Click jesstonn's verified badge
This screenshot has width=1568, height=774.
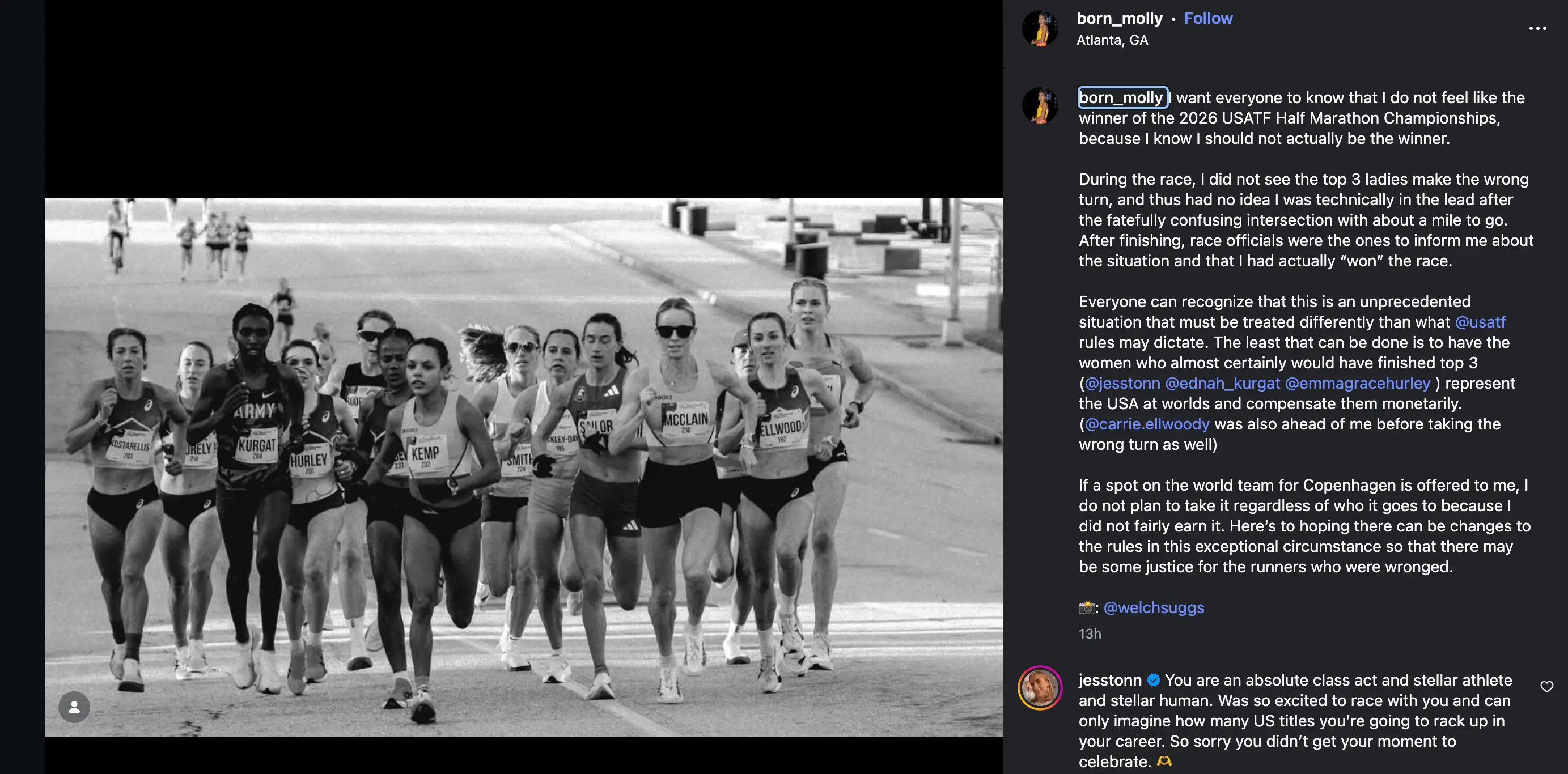coord(1154,681)
